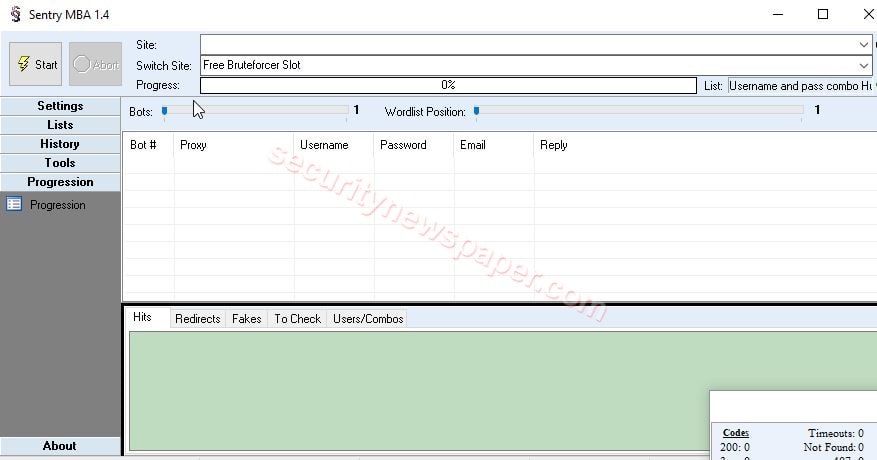Open the Tools sidebar section
This screenshot has width=877, height=460.
coord(60,163)
